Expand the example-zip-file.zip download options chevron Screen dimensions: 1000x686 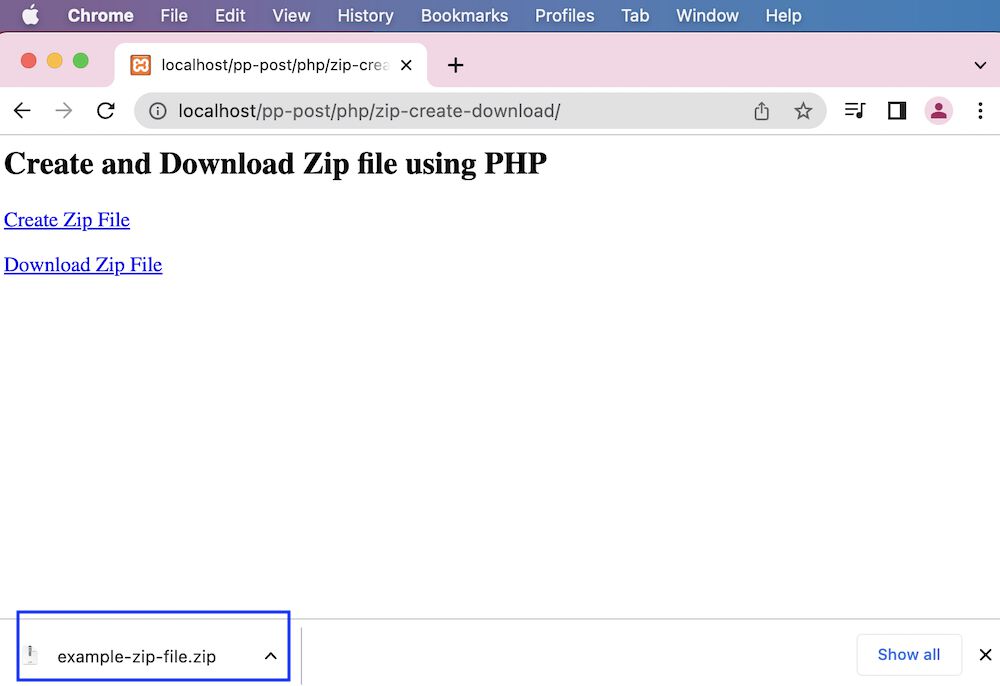pyautogui.click(x=270, y=656)
